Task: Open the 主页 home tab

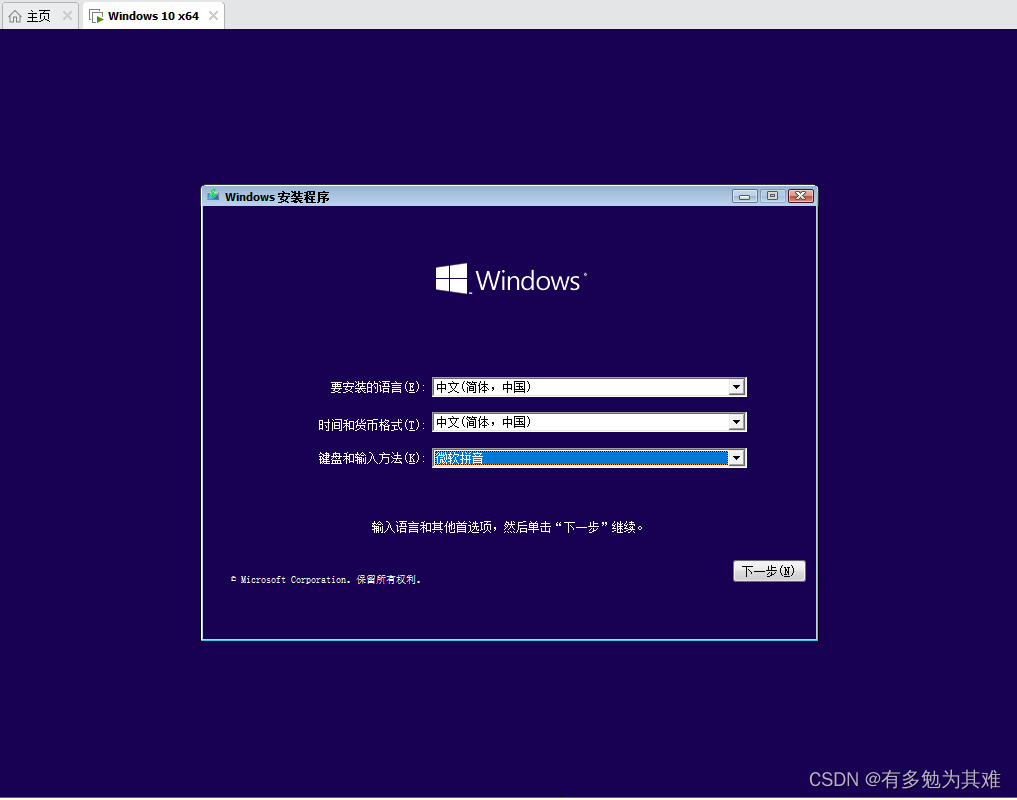Action: [39, 16]
